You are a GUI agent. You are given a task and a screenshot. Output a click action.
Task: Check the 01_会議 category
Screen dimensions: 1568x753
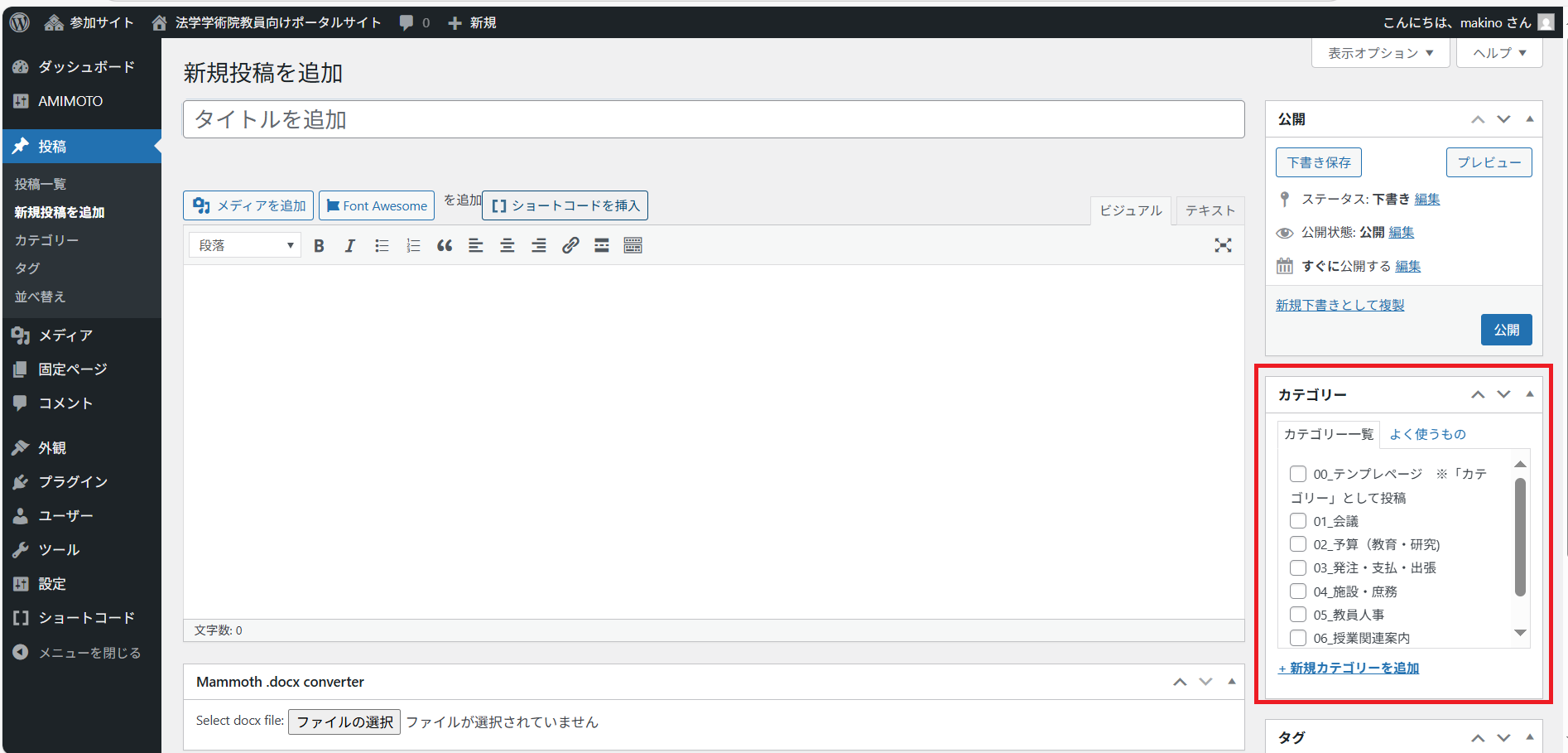[1298, 521]
